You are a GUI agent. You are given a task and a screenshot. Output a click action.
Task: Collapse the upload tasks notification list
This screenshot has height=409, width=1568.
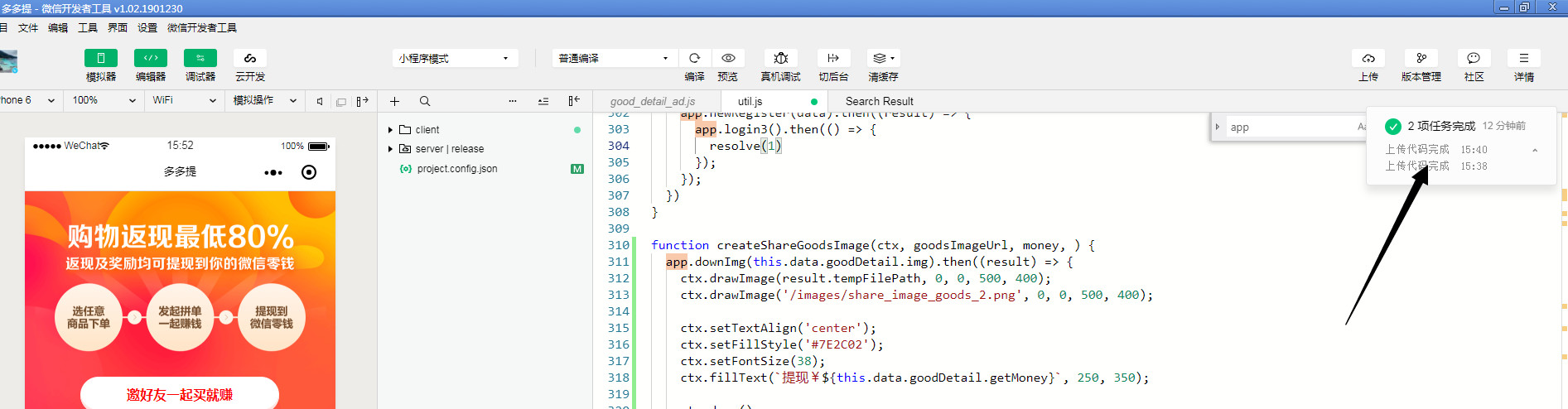pos(1535,150)
